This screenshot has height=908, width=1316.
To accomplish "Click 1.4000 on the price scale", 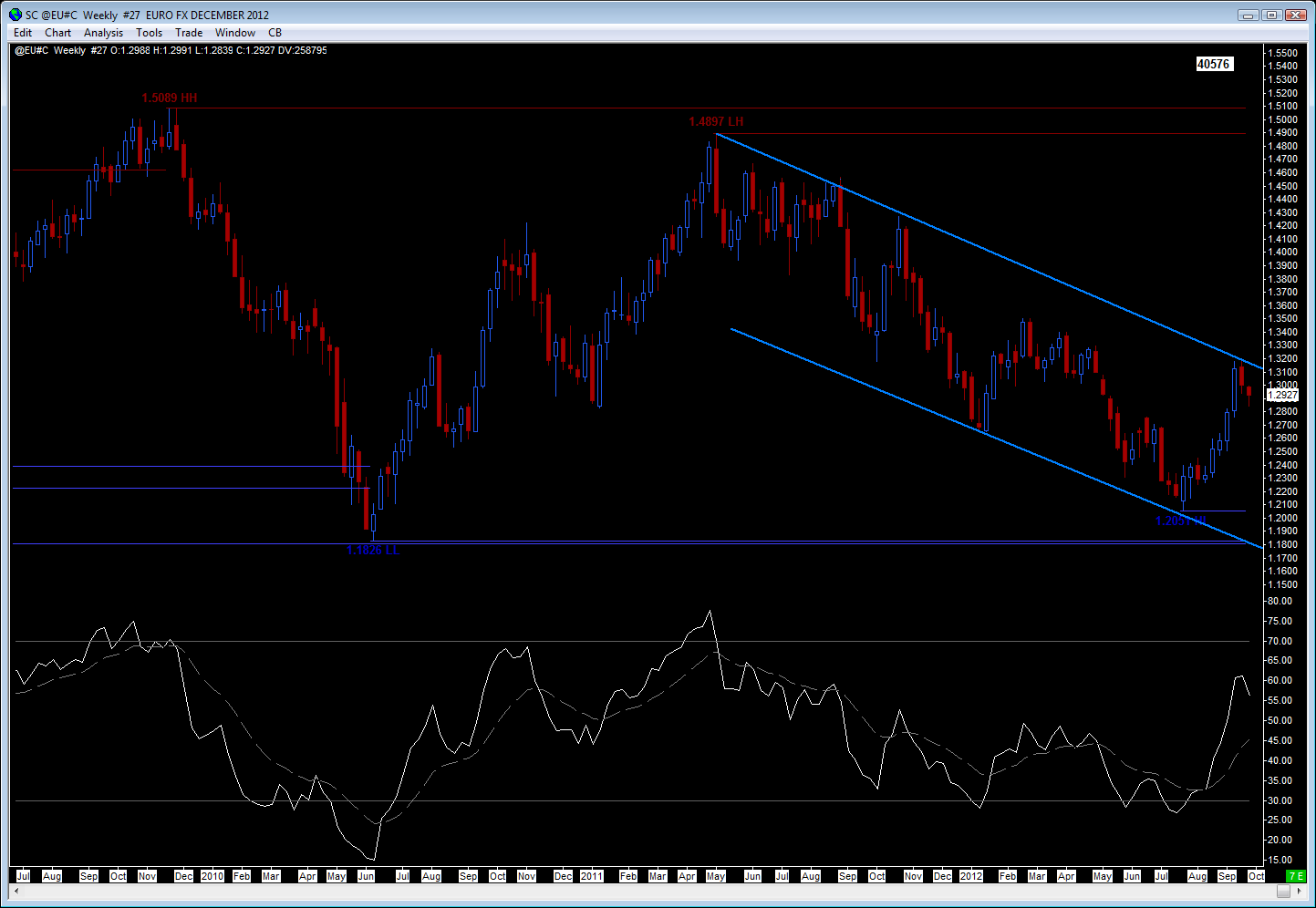I will click(1282, 253).
